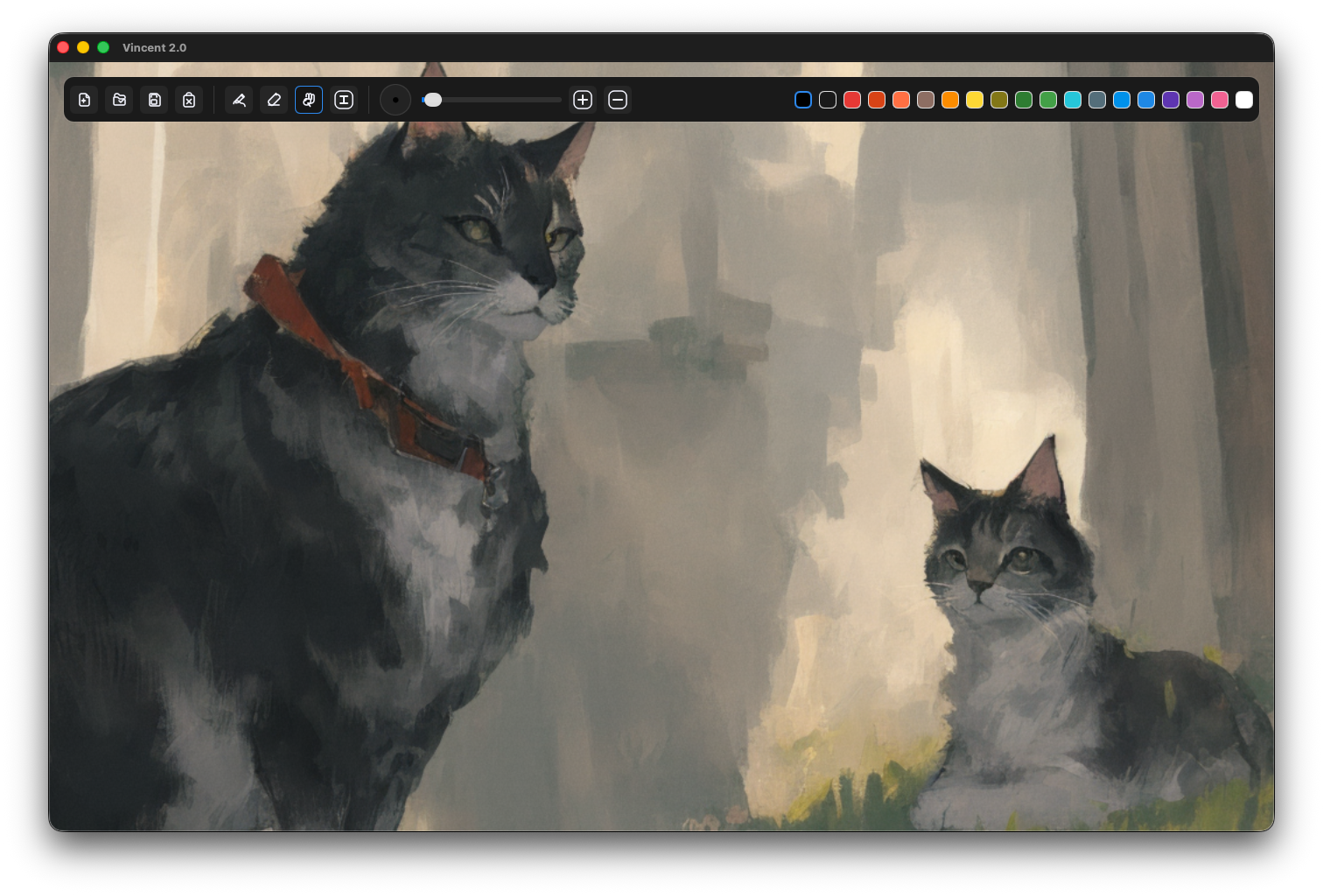The image size is (1323, 896).
Task: Activate the Hand pan tool
Action: [x=309, y=100]
